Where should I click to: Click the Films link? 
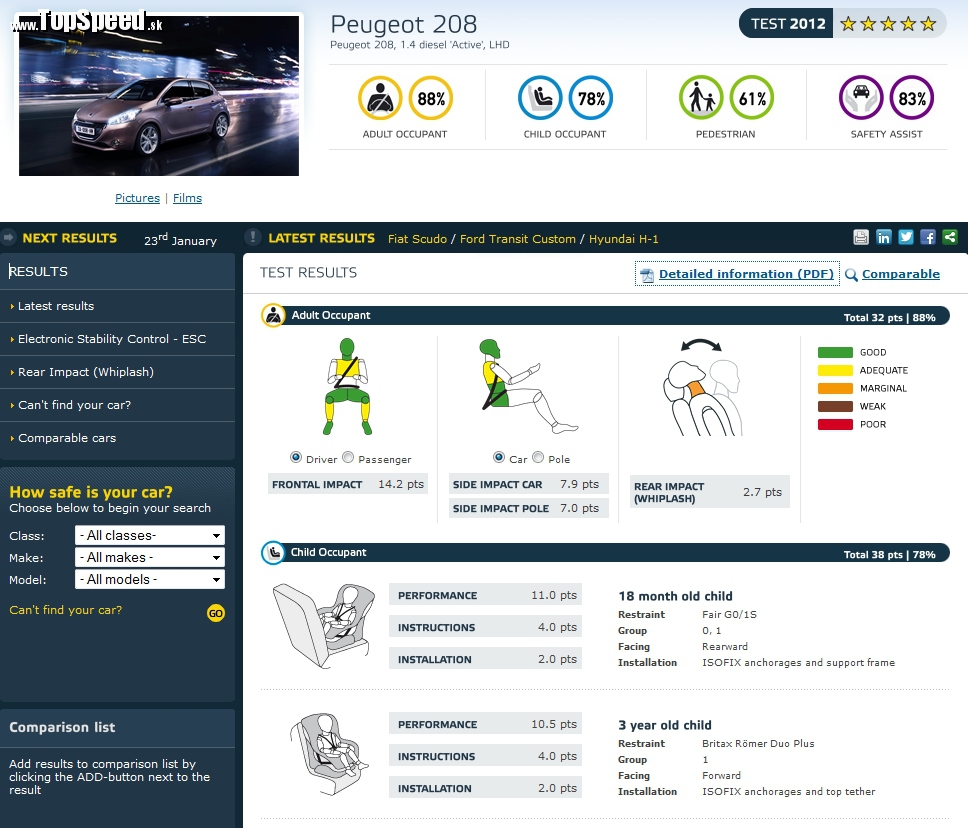click(x=187, y=198)
